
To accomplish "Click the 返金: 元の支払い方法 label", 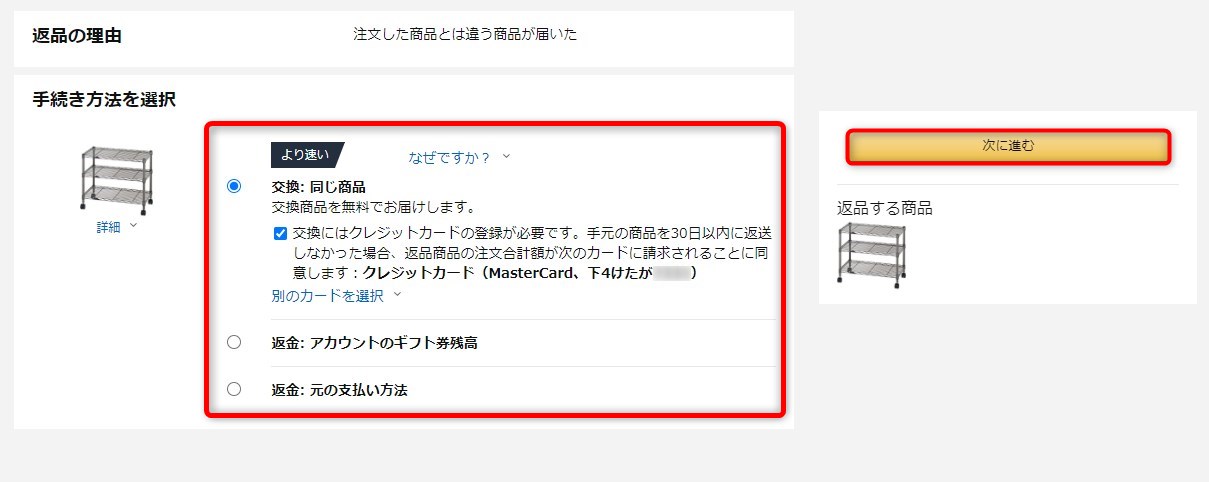I will 340,390.
